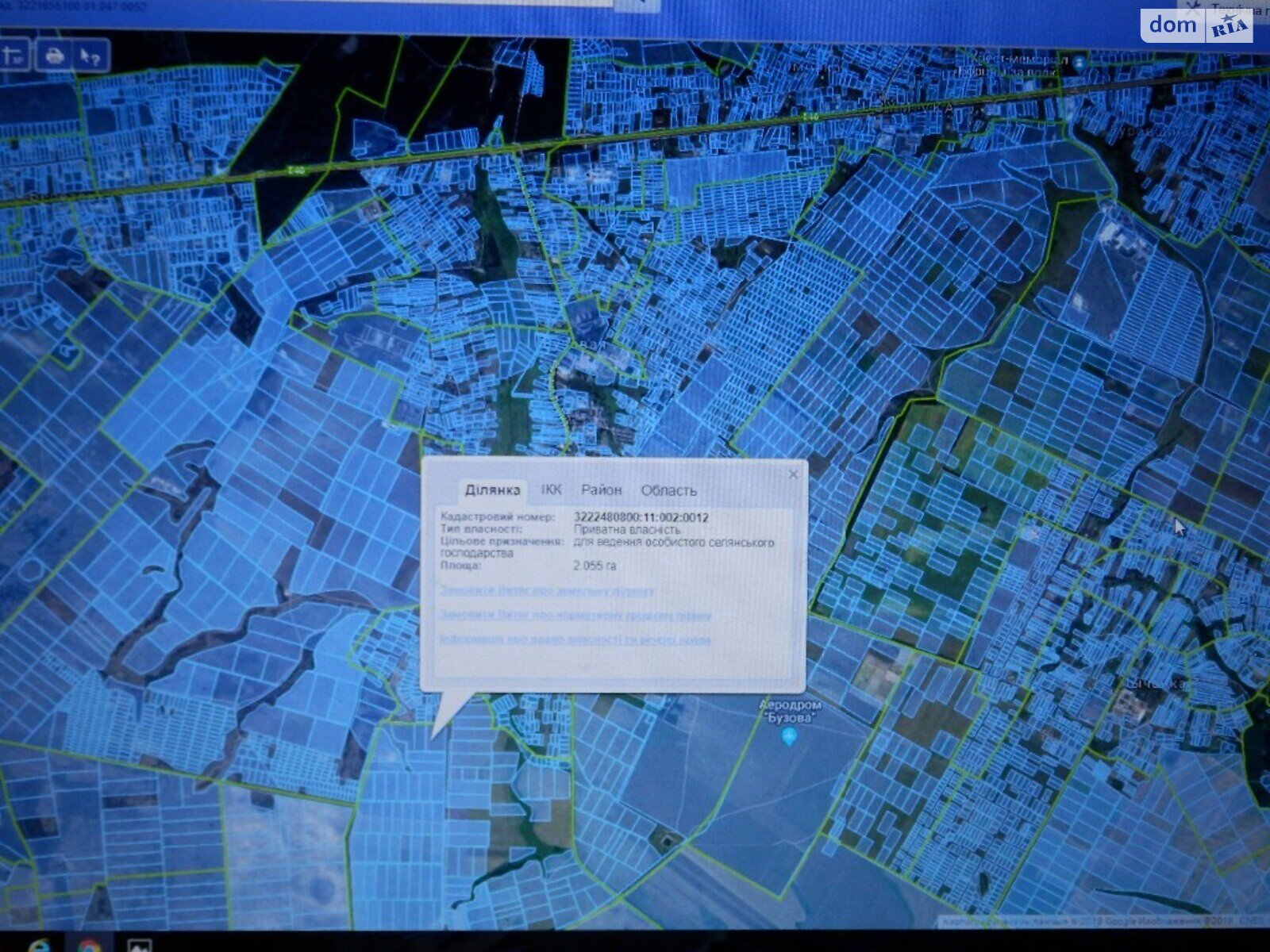Open the Область tab

[x=668, y=490]
